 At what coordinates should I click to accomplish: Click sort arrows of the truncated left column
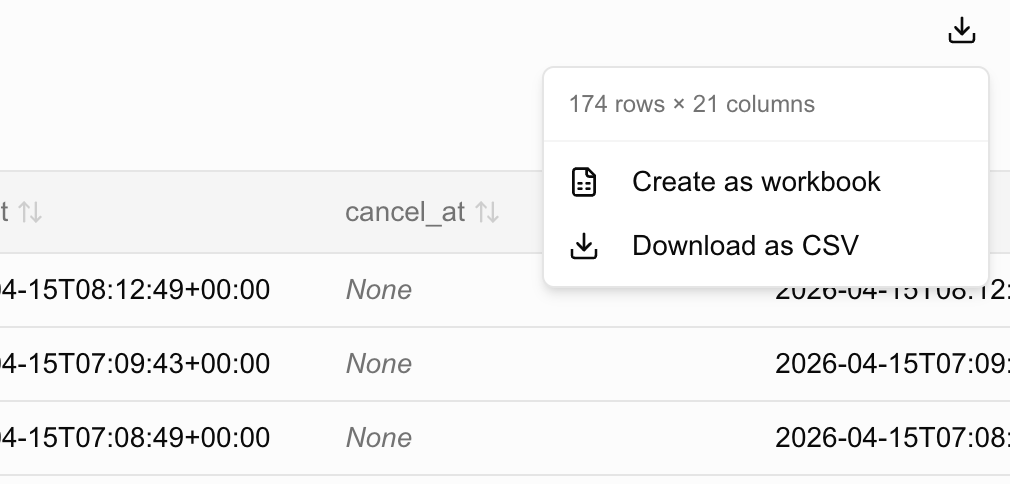30,212
